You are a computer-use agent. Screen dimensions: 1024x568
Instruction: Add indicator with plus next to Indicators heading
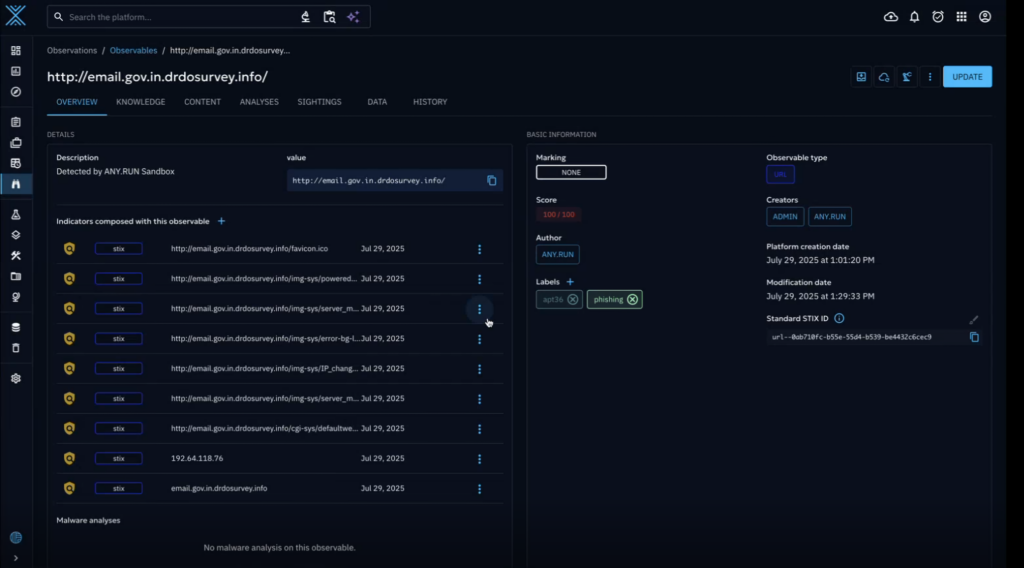click(222, 221)
